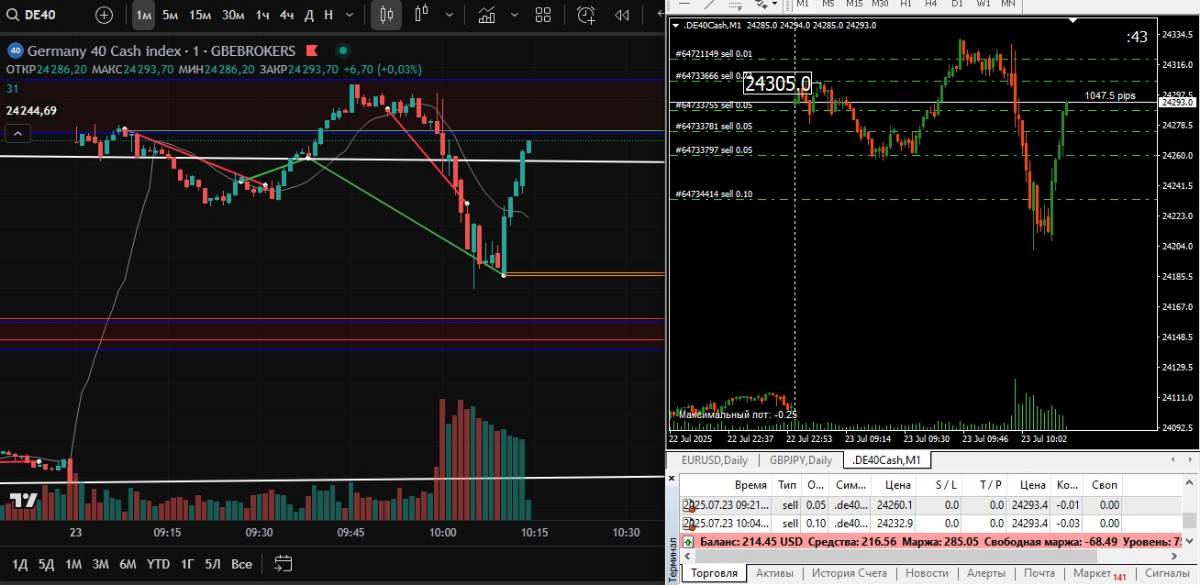Click the TradingView logo on the chart

pyautogui.click(x=24, y=500)
